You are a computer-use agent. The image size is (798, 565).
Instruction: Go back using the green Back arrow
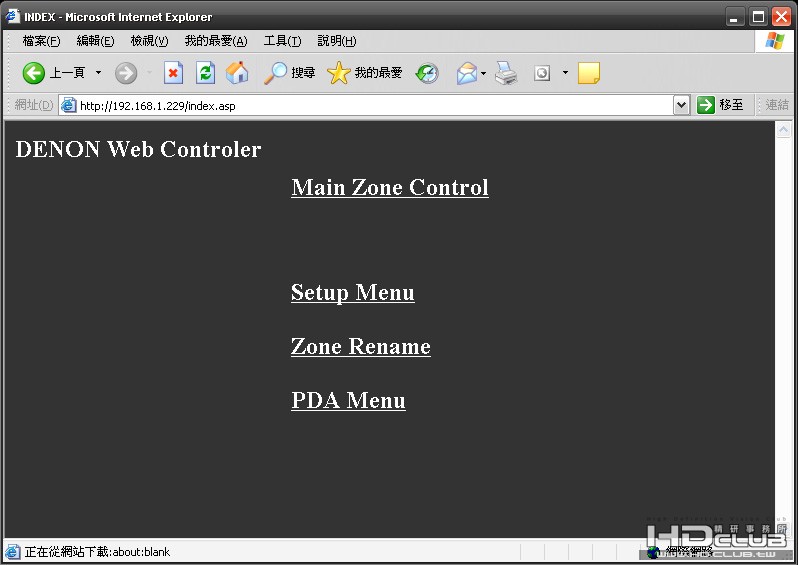pyautogui.click(x=34, y=73)
